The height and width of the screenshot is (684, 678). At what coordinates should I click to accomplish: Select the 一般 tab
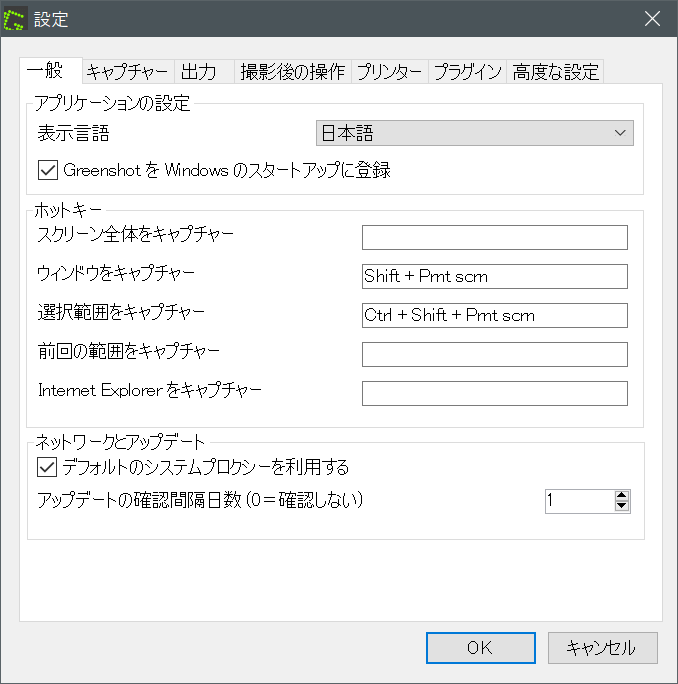pos(50,71)
